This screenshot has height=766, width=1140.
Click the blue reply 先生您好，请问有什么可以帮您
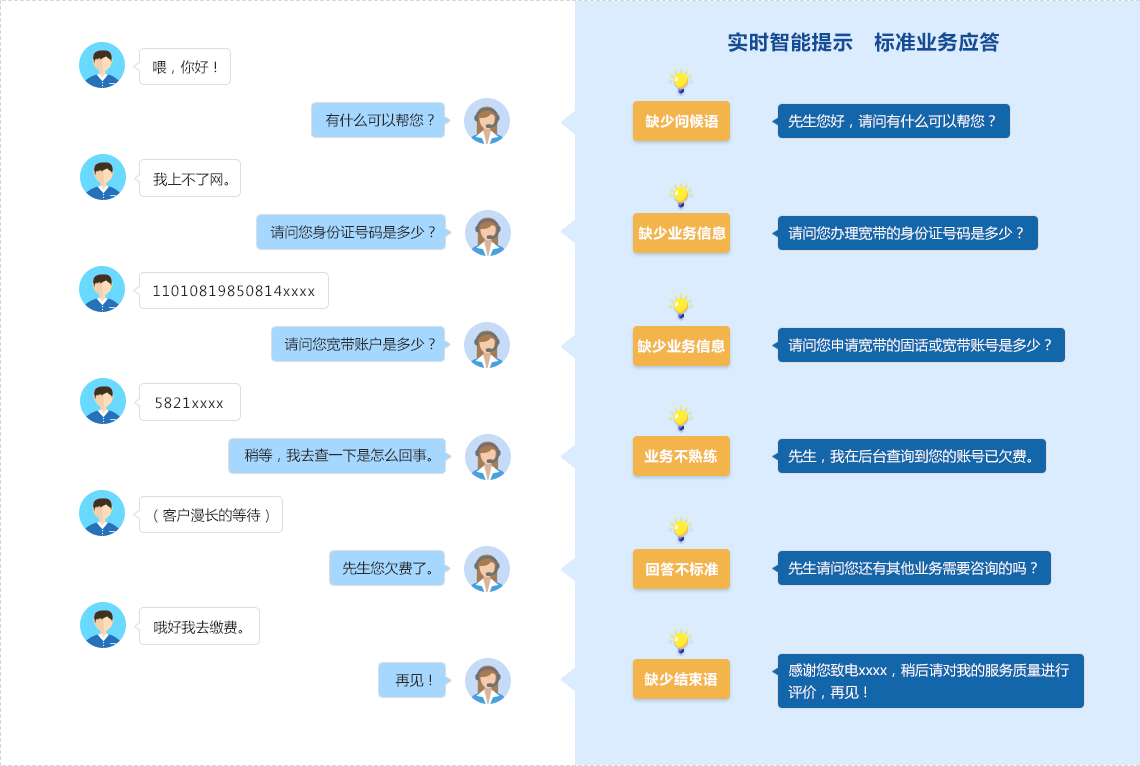pyautogui.click(x=893, y=120)
